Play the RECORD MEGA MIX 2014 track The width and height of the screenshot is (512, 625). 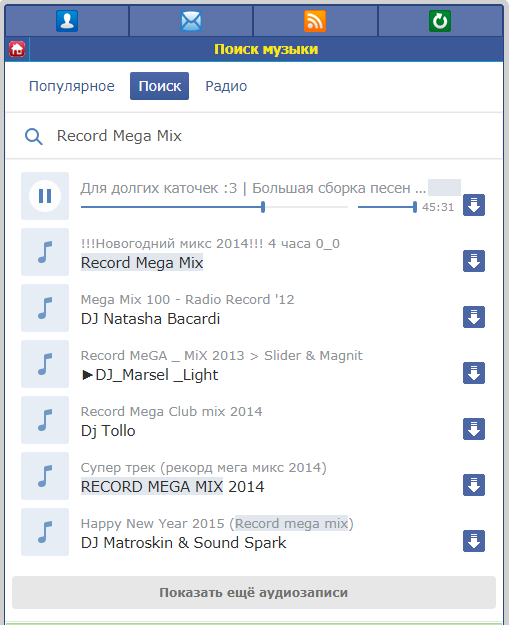click(x=45, y=476)
